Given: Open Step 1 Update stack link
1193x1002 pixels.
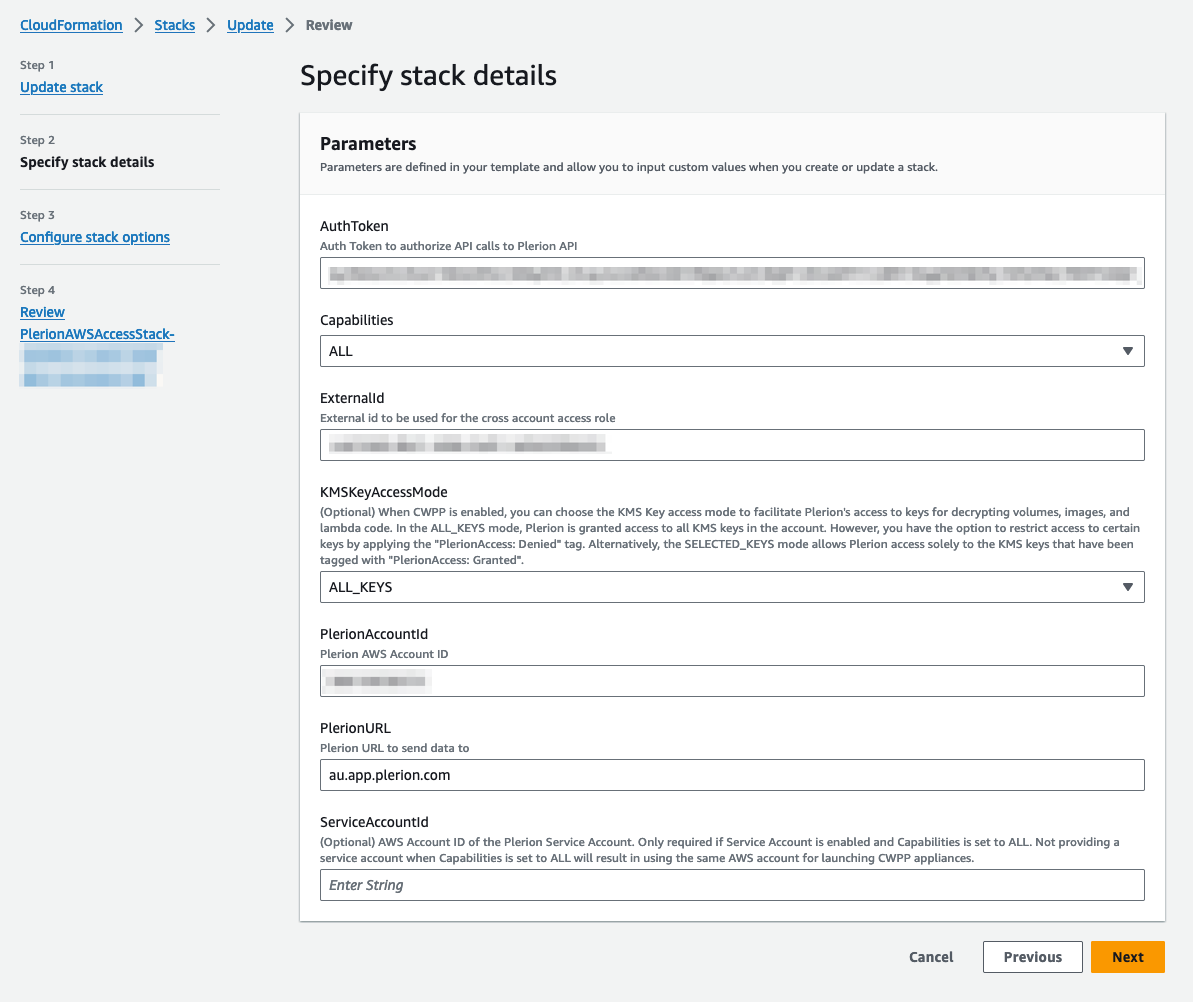Looking at the screenshot, I should [61, 87].
